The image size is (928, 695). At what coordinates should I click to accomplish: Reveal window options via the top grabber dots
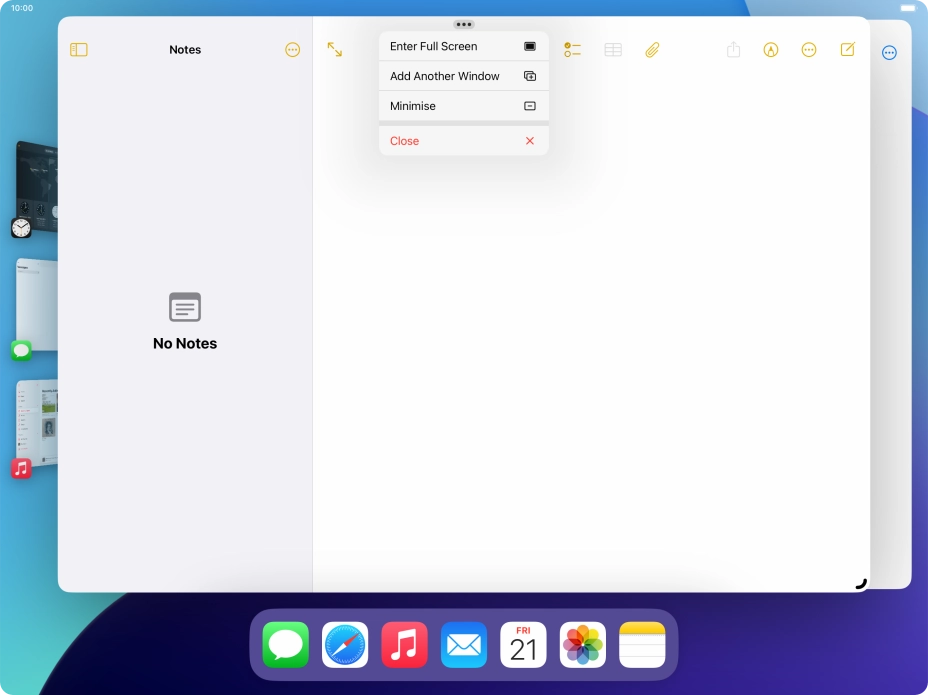(463, 24)
